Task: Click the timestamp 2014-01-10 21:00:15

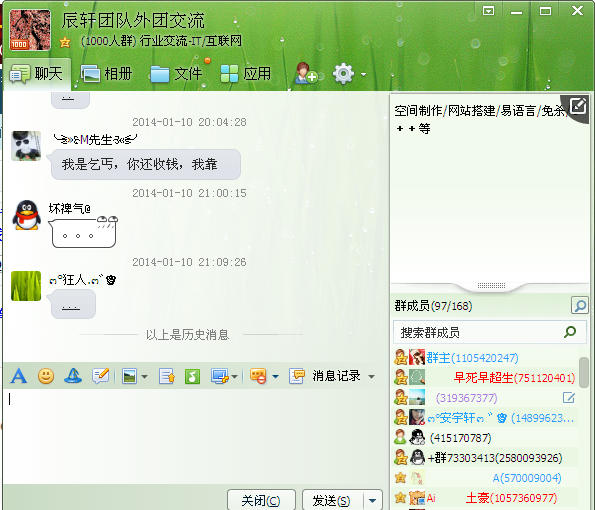Action: [x=189, y=193]
